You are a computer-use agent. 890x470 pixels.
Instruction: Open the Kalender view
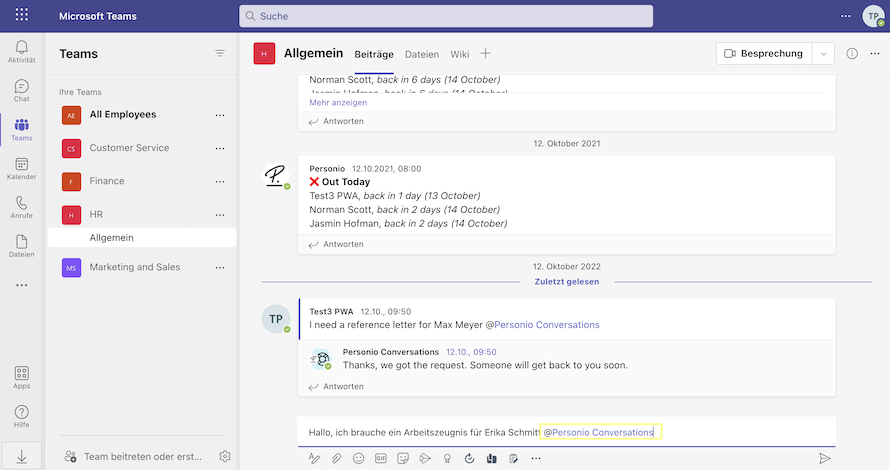[22, 169]
